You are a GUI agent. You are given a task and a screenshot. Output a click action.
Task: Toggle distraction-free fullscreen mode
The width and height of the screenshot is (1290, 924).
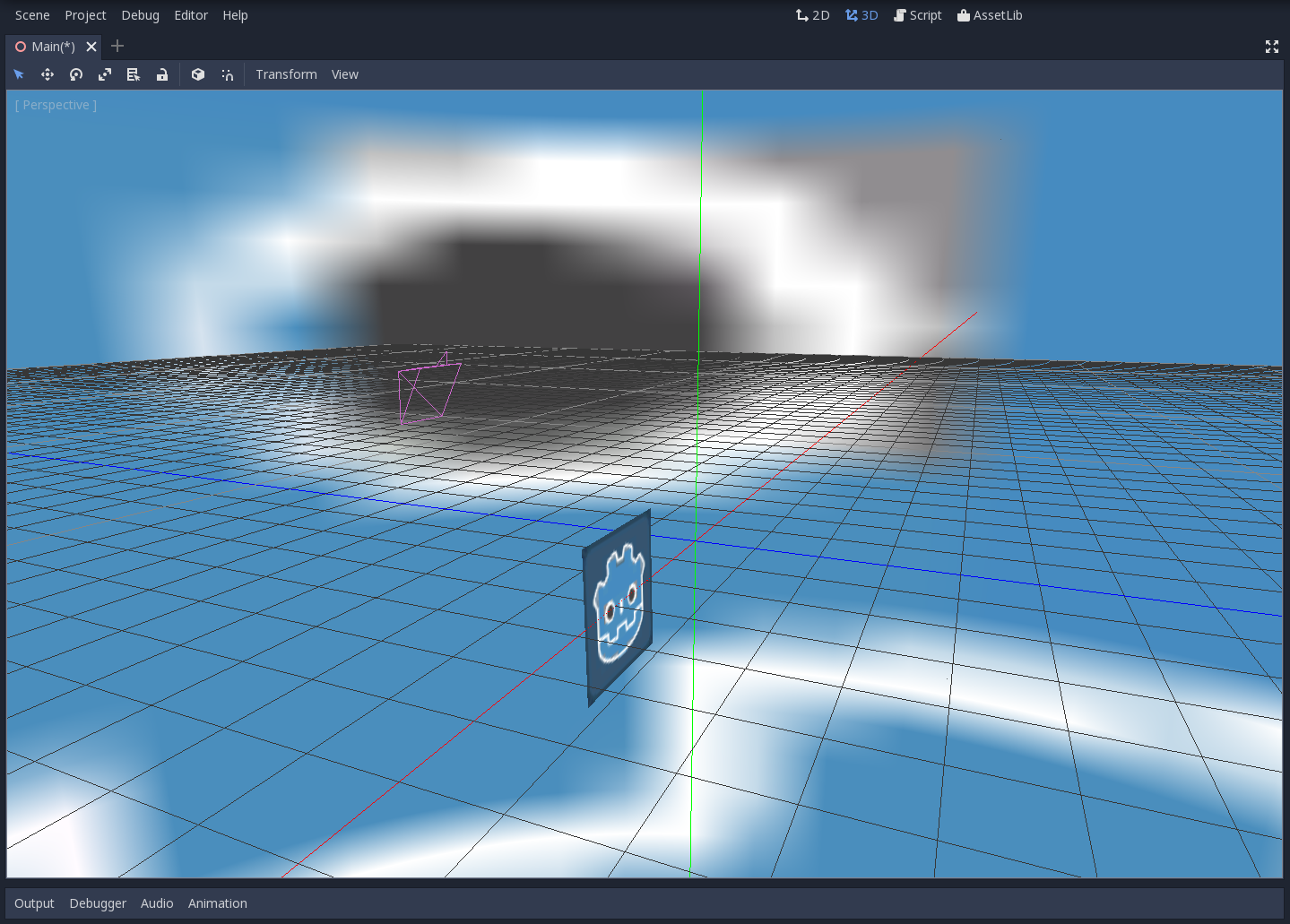[x=1272, y=47]
